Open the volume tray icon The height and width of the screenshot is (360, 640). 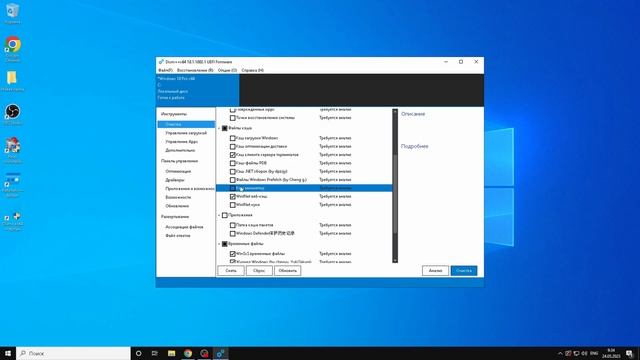pyautogui.click(x=584, y=353)
